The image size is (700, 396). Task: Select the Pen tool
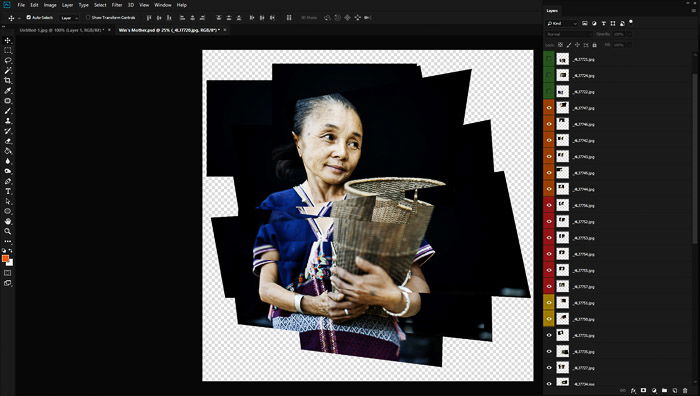(x=8, y=181)
